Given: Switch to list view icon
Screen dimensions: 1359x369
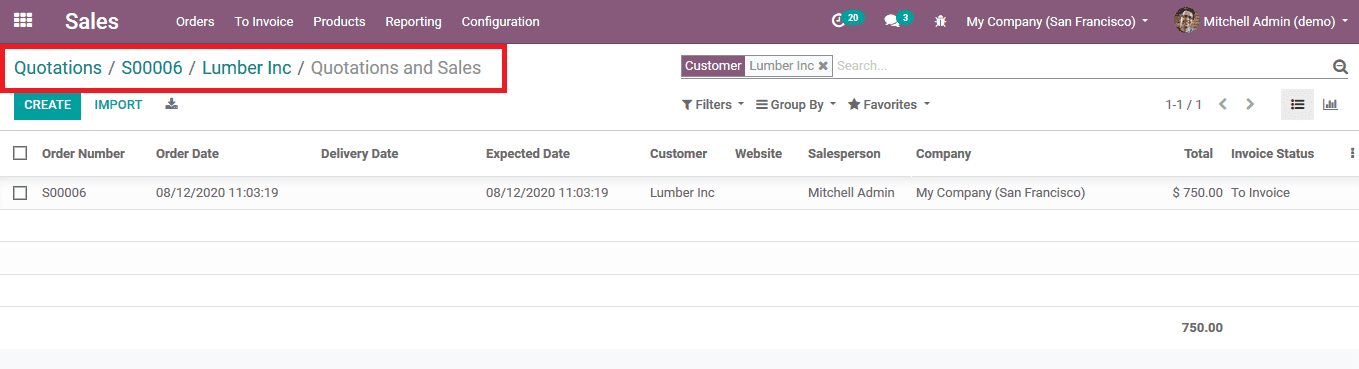Looking at the screenshot, I should point(1297,104).
